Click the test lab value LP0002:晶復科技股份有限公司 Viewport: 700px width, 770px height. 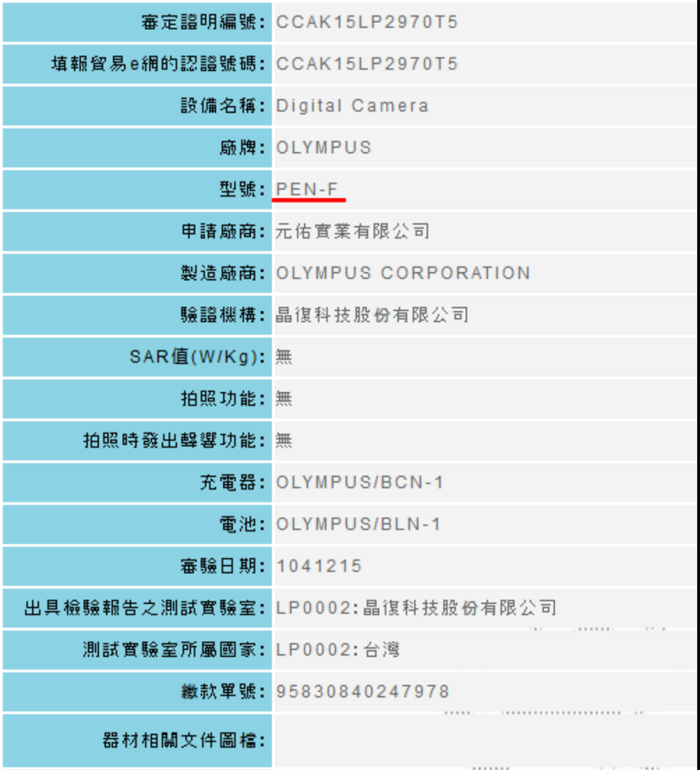pyautogui.click(x=416, y=608)
